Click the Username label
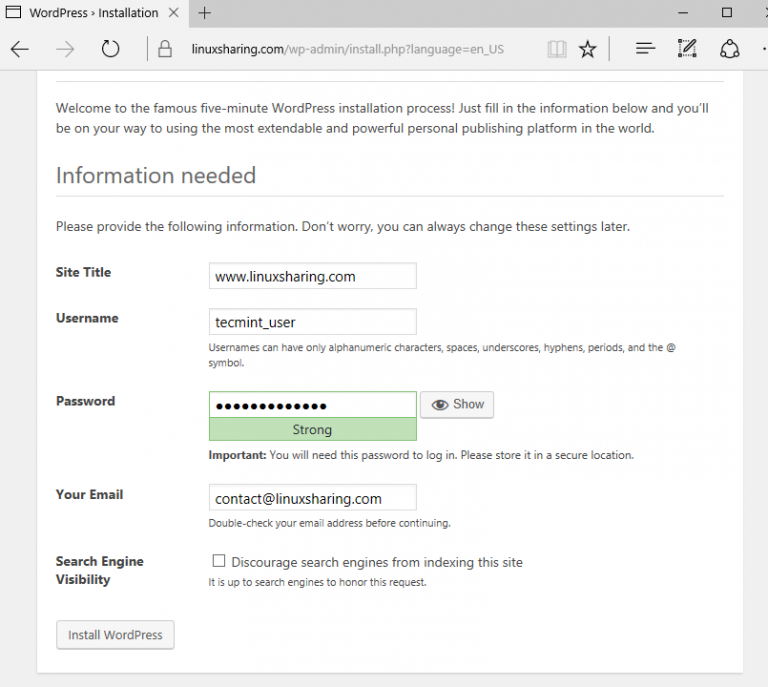 tap(87, 318)
